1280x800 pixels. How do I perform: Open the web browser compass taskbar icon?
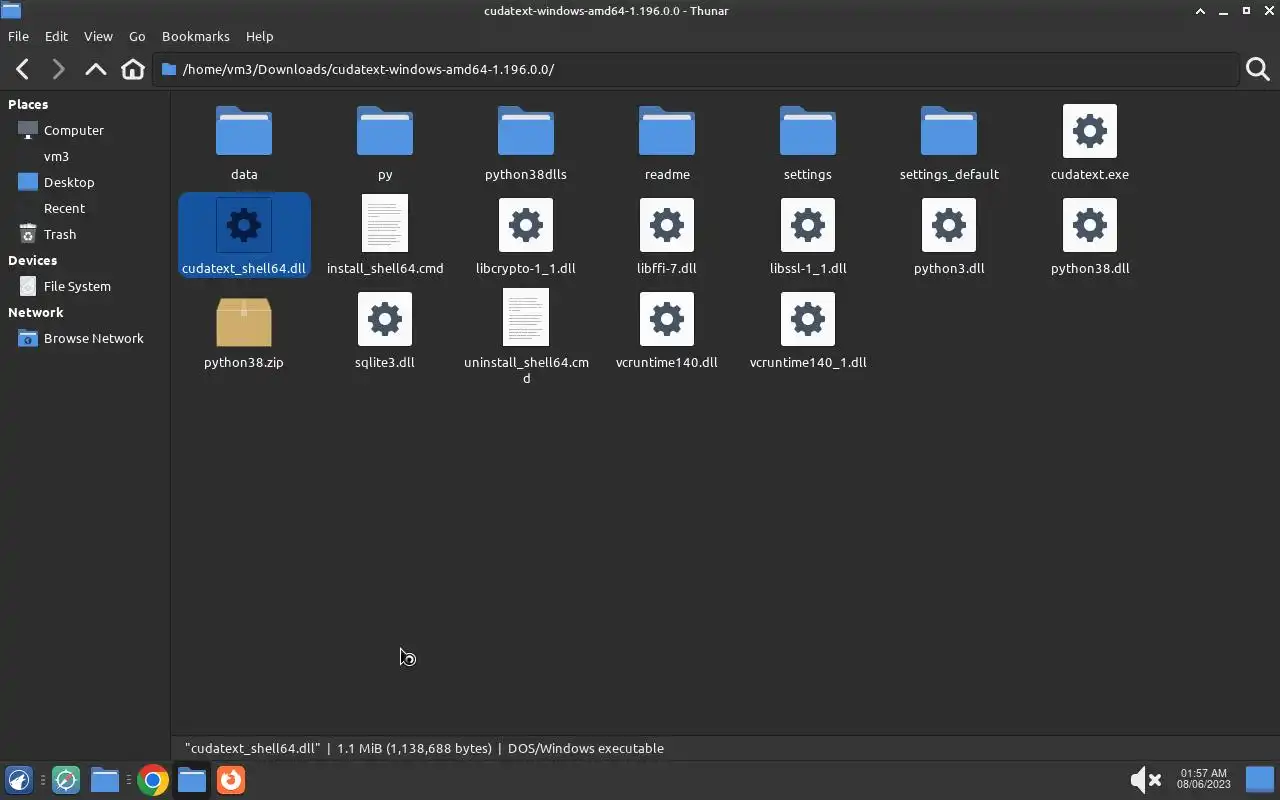pyautogui.click(x=66, y=780)
